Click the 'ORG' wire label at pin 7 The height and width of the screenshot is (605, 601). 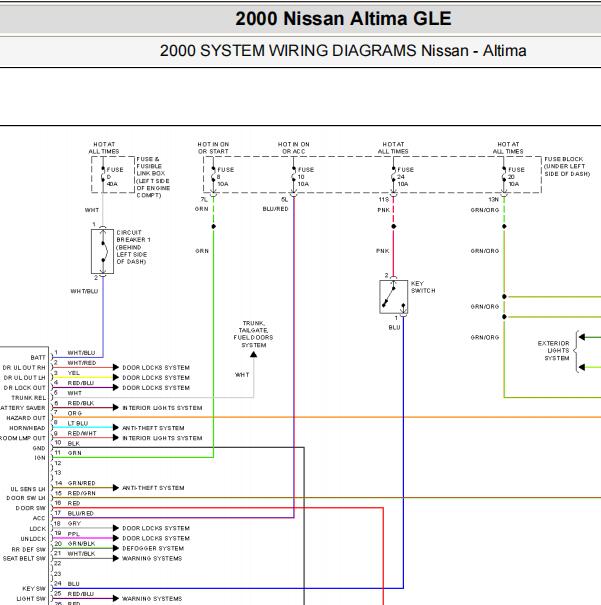click(74, 413)
